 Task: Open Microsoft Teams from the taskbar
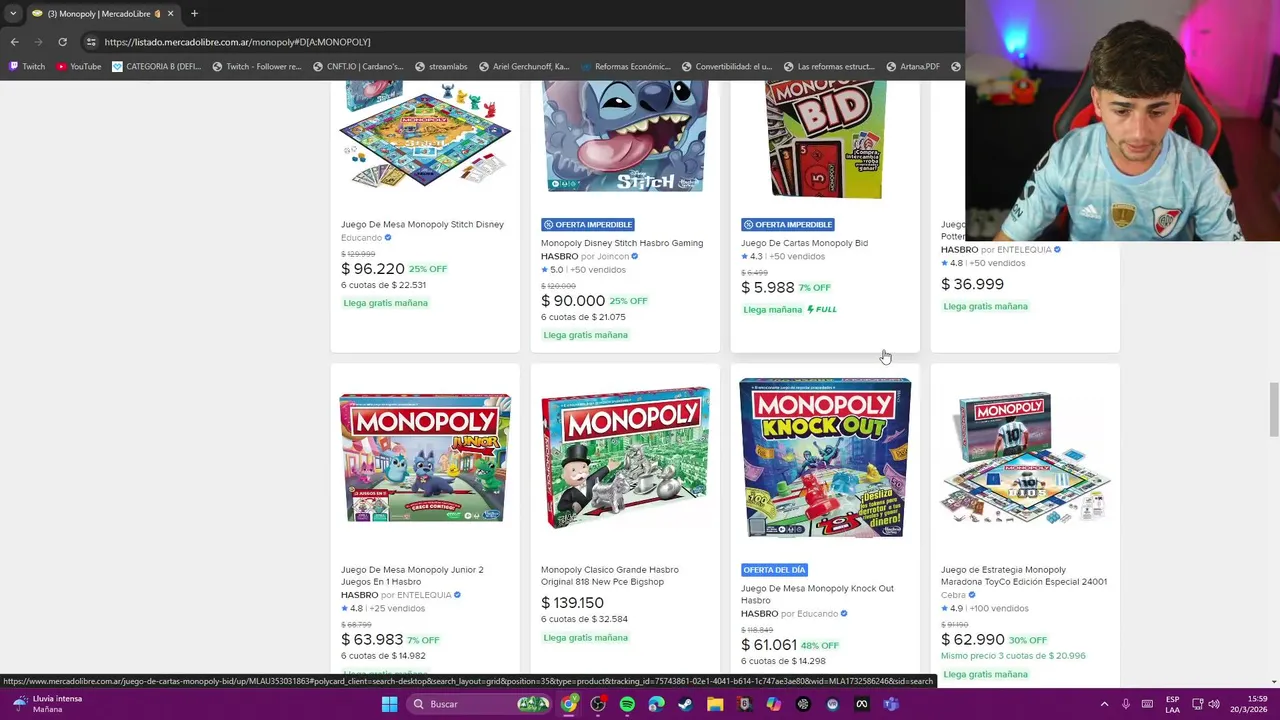coord(891,704)
